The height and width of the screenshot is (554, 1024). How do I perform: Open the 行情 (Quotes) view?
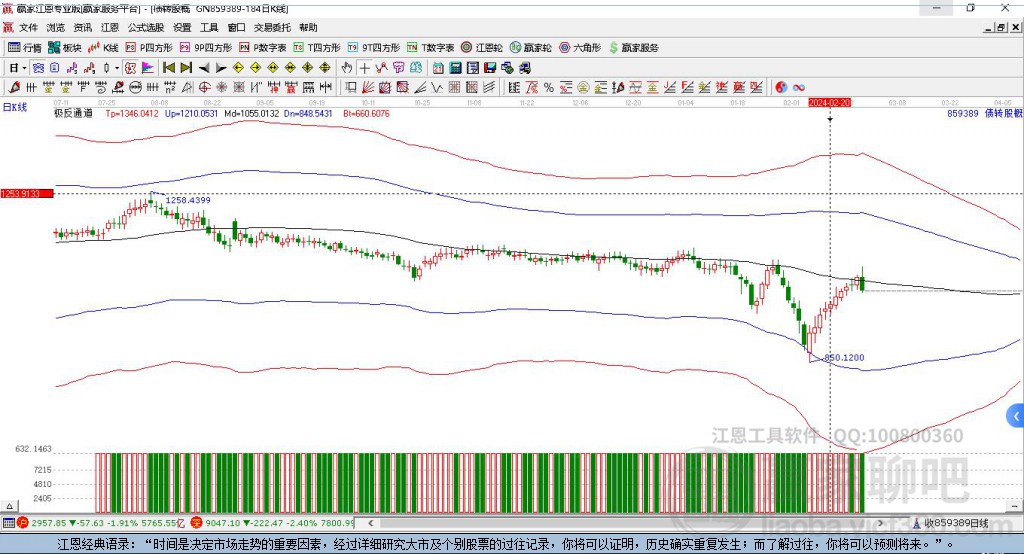(x=25, y=47)
